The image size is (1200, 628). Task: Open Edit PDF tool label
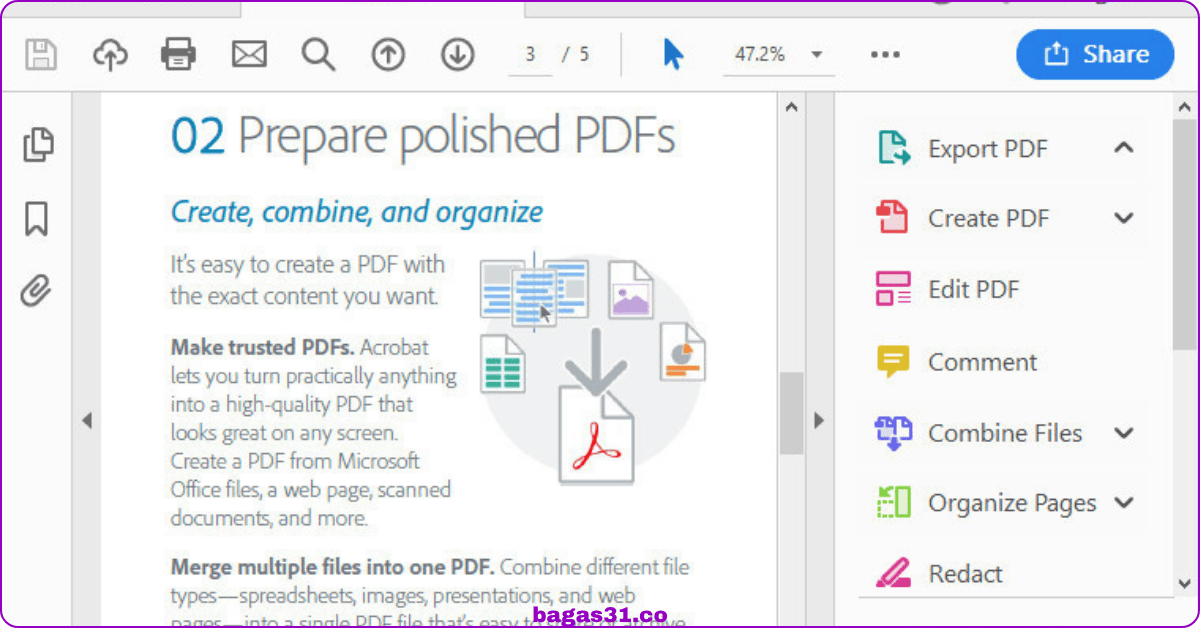[x=974, y=290]
